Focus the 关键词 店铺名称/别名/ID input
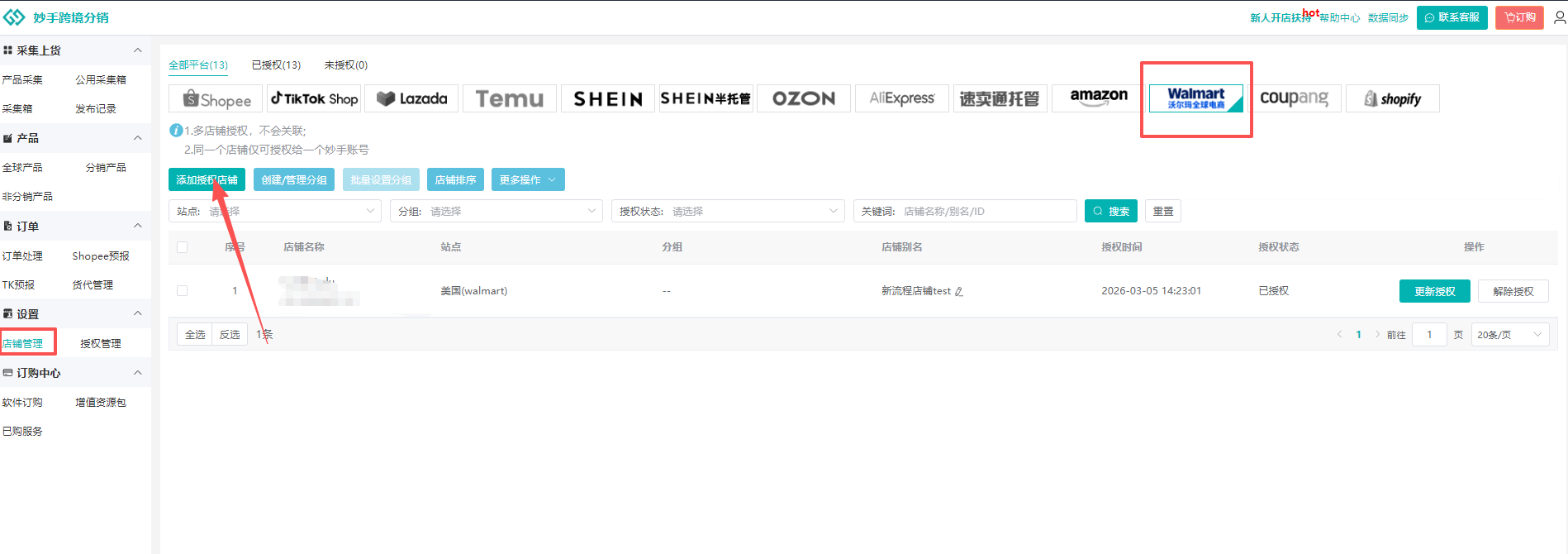The width and height of the screenshot is (1568, 554). [x=965, y=212]
